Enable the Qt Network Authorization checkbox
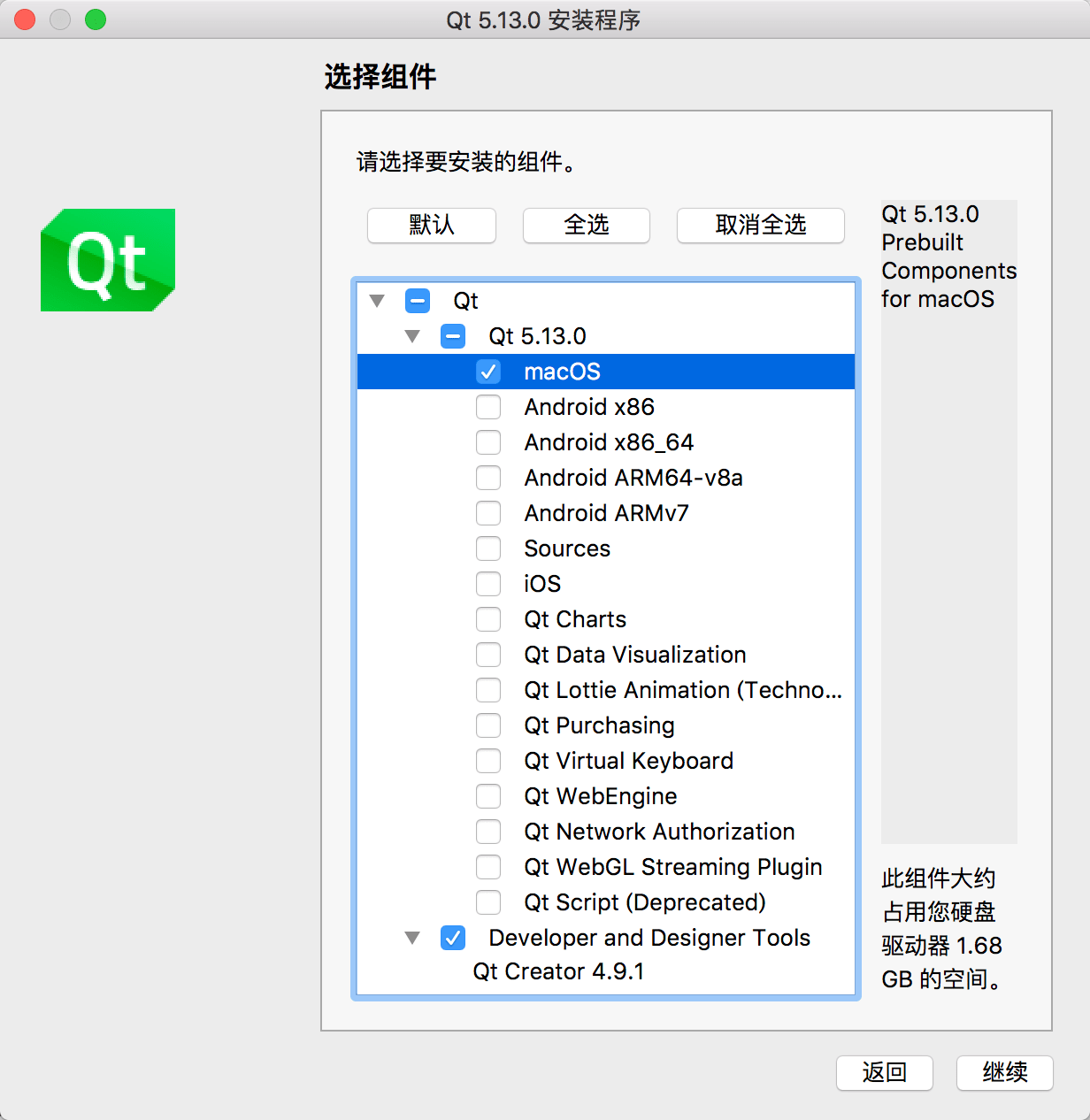The height and width of the screenshot is (1120, 1090). [488, 832]
